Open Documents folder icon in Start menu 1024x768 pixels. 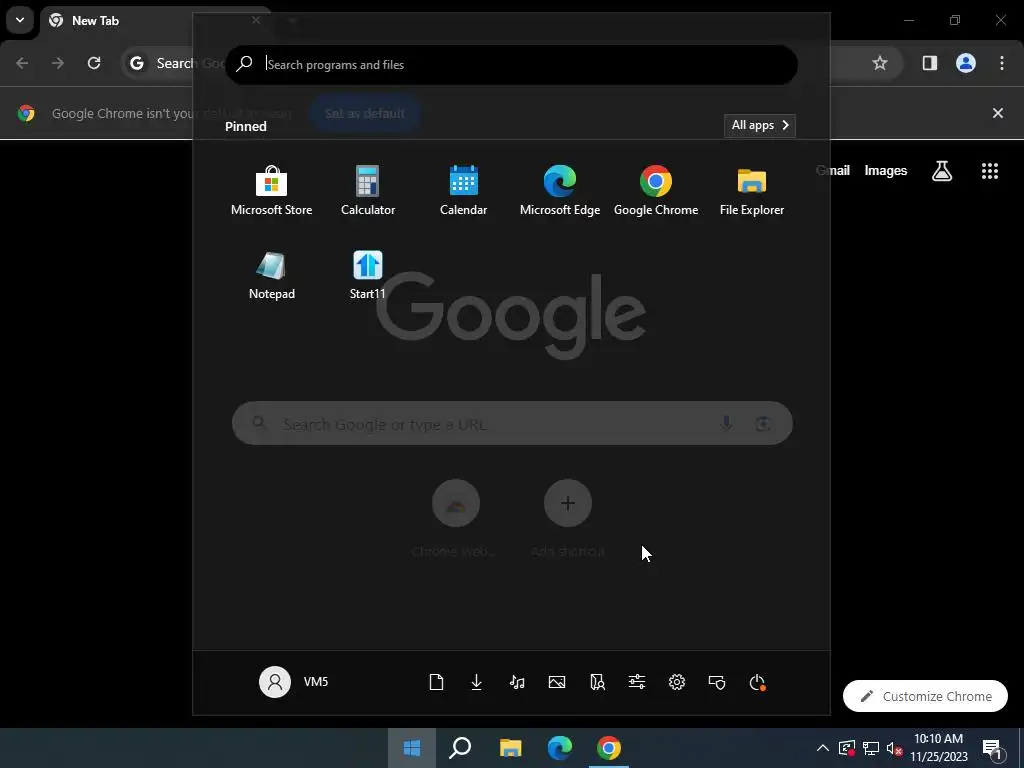coord(436,682)
